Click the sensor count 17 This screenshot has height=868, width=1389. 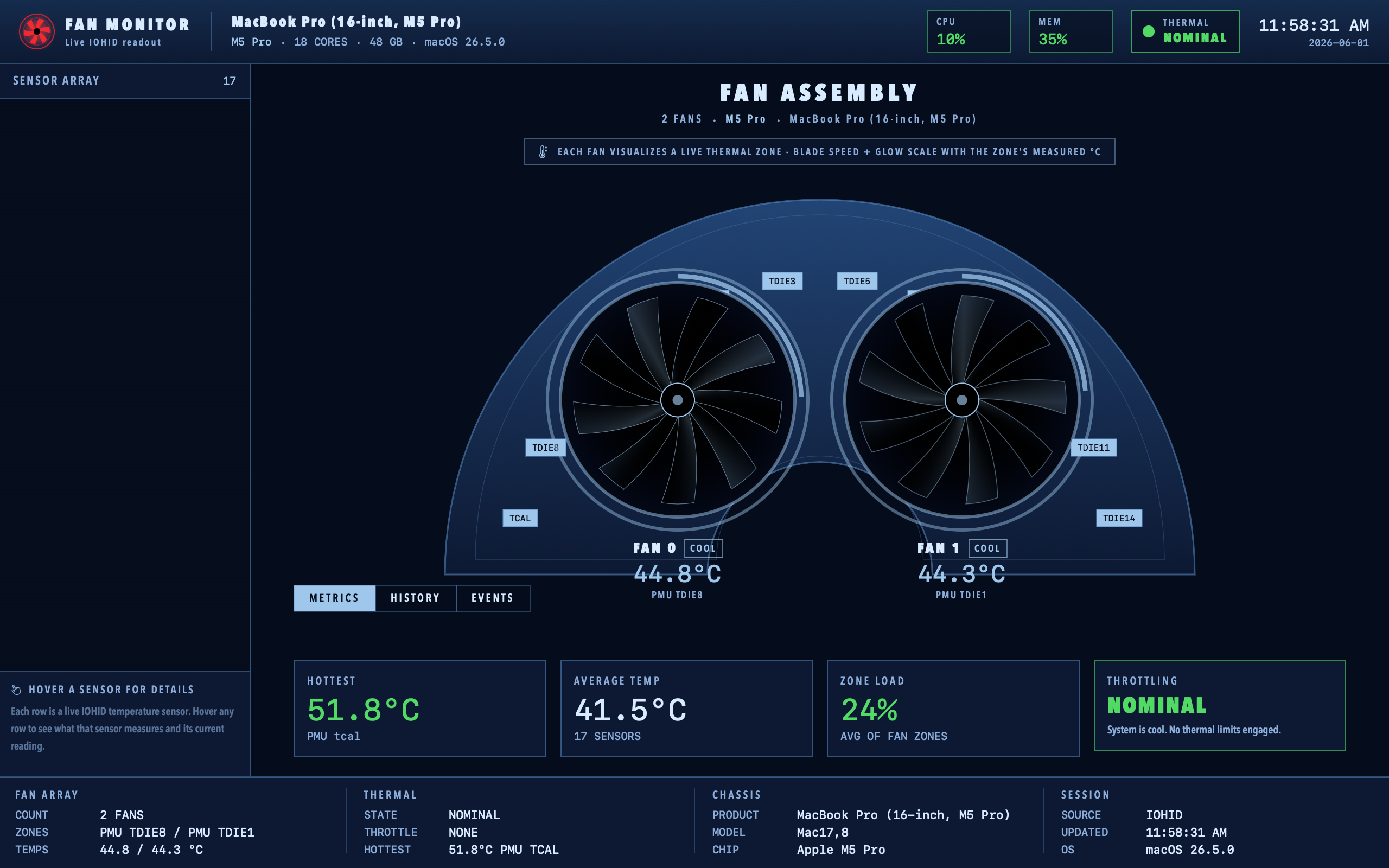230,81
